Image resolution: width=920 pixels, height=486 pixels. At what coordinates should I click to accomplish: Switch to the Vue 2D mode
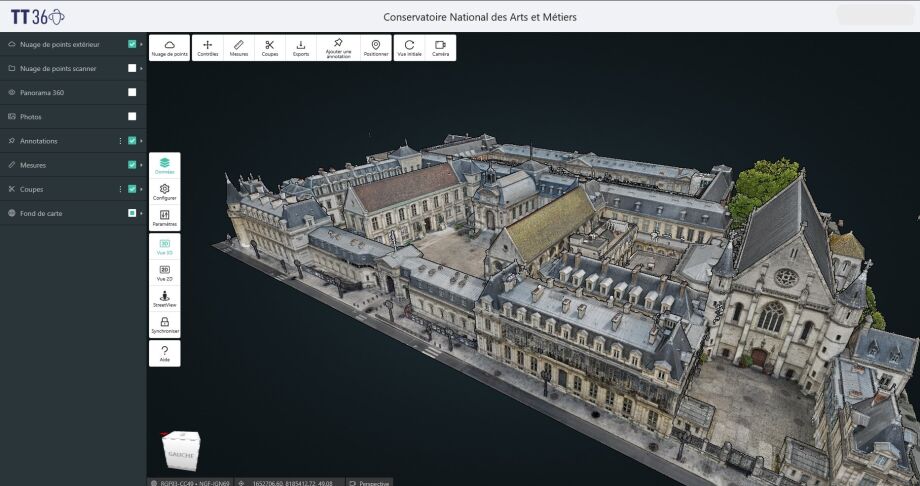164,271
